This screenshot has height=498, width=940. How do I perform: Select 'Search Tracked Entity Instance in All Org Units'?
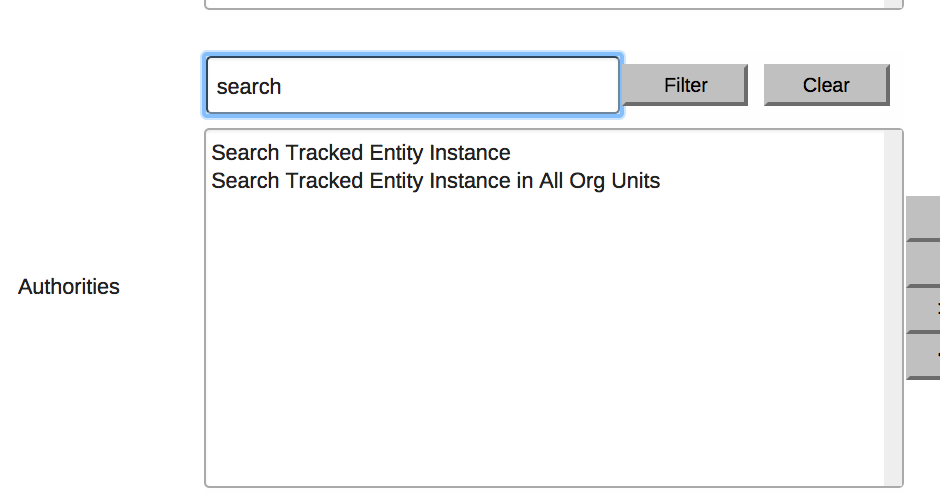point(436,181)
